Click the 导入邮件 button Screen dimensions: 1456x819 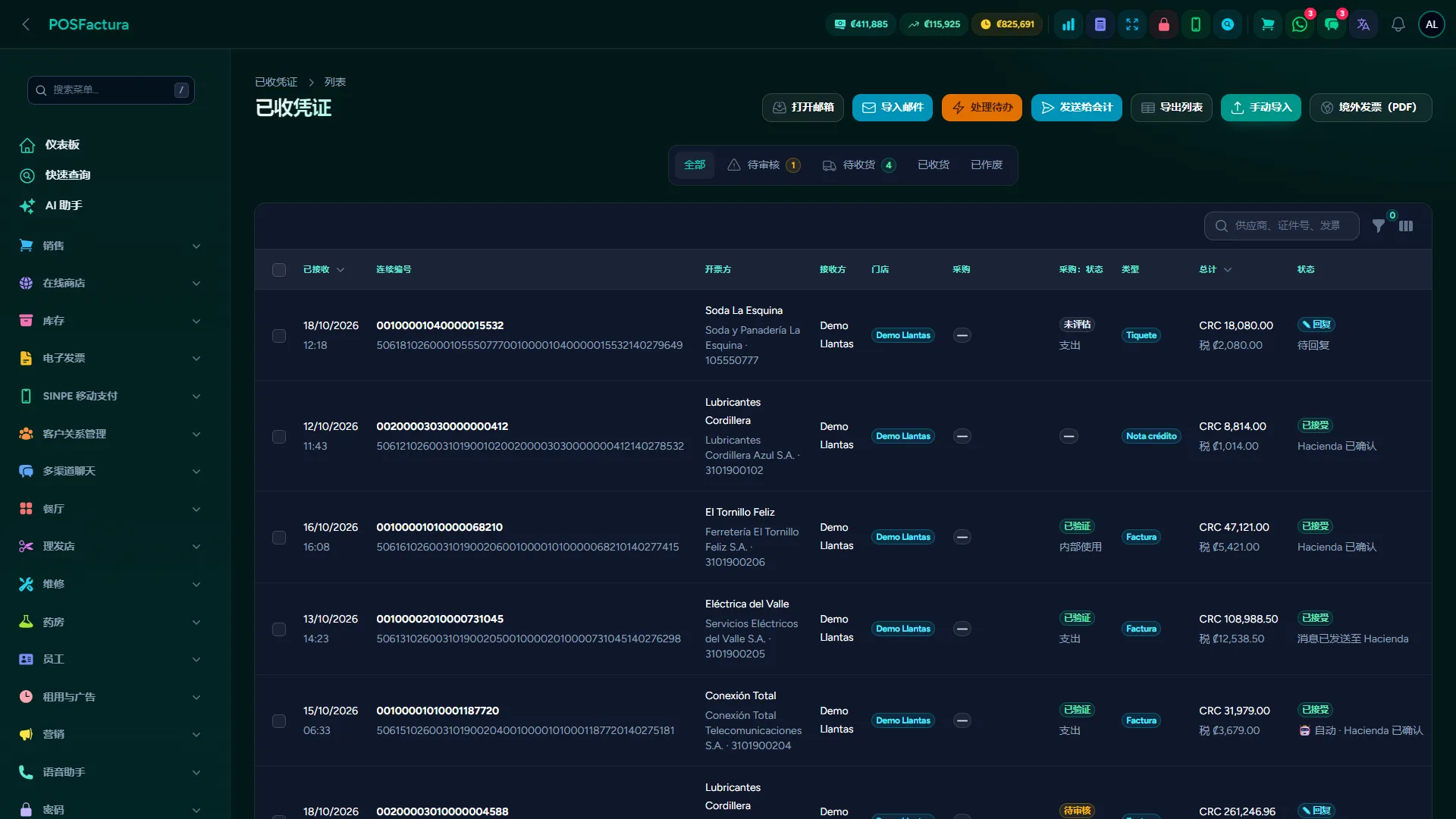point(893,108)
